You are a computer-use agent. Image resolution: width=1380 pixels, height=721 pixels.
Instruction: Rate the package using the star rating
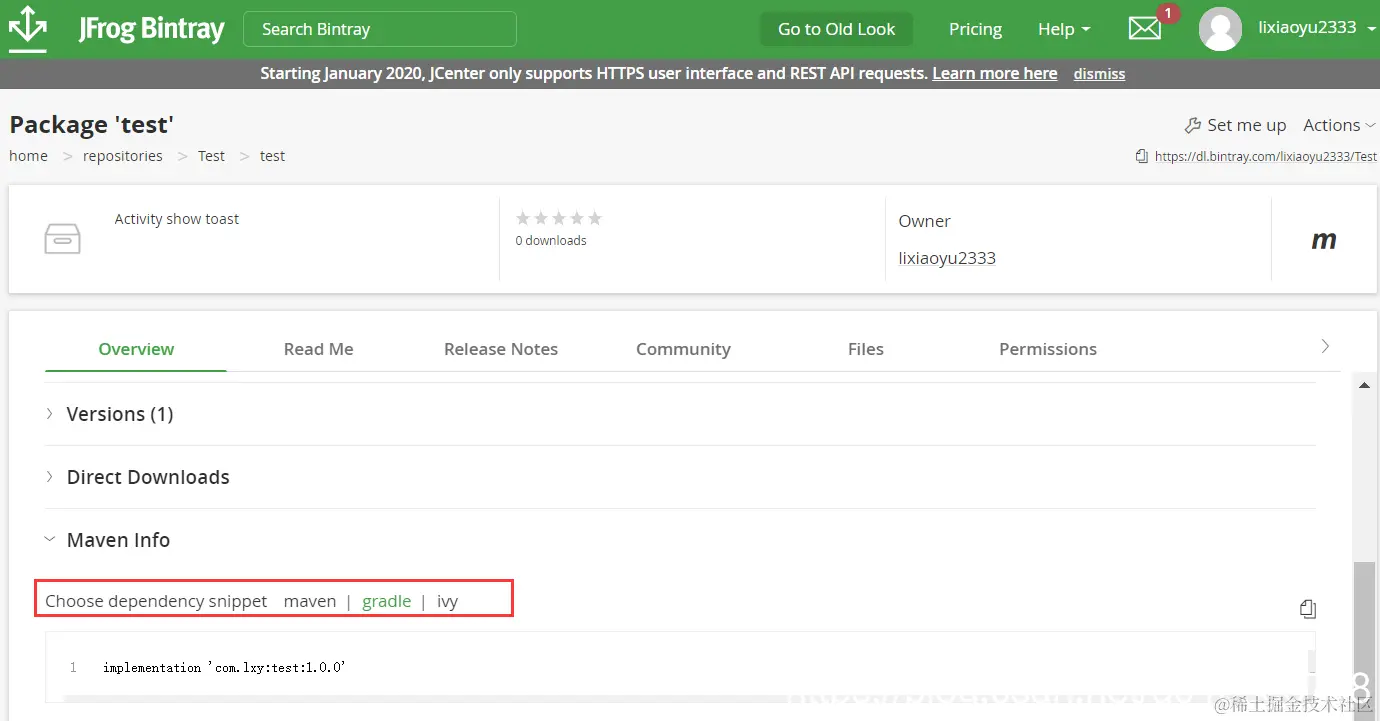[x=559, y=218]
